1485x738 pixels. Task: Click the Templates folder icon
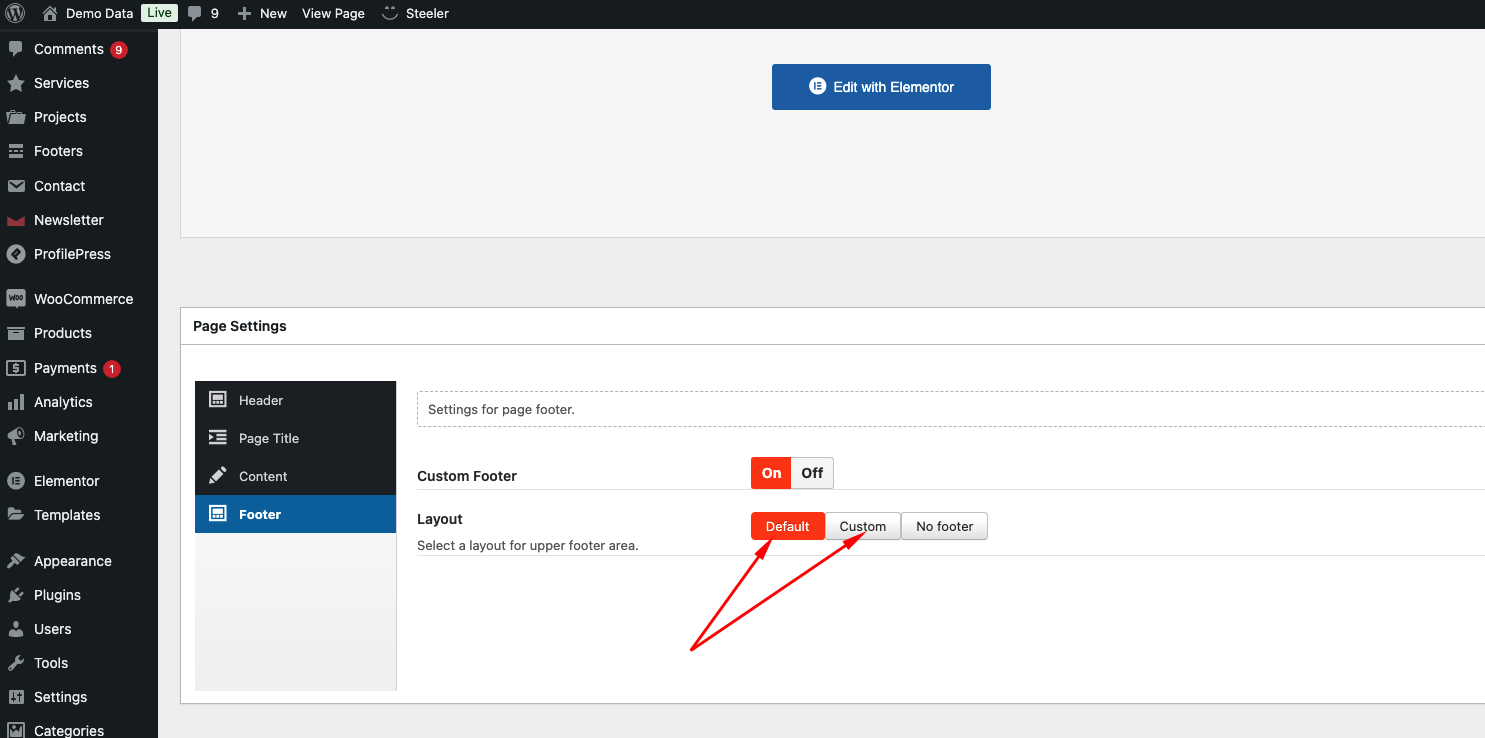[x=16, y=515]
